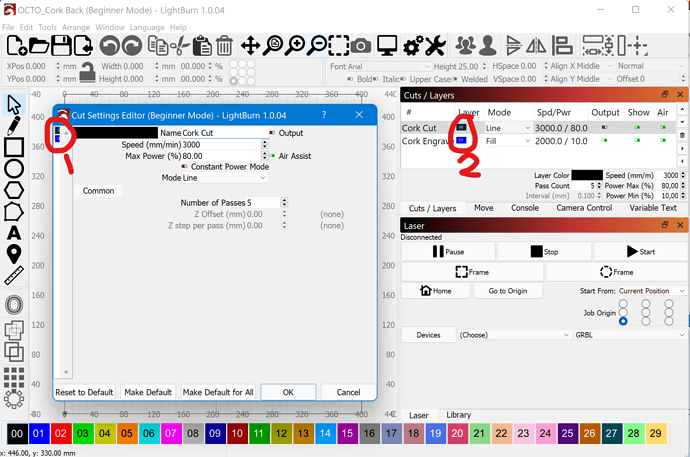Click Make Default for All button
This screenshot has height=457, width=690.
[218, 392]
